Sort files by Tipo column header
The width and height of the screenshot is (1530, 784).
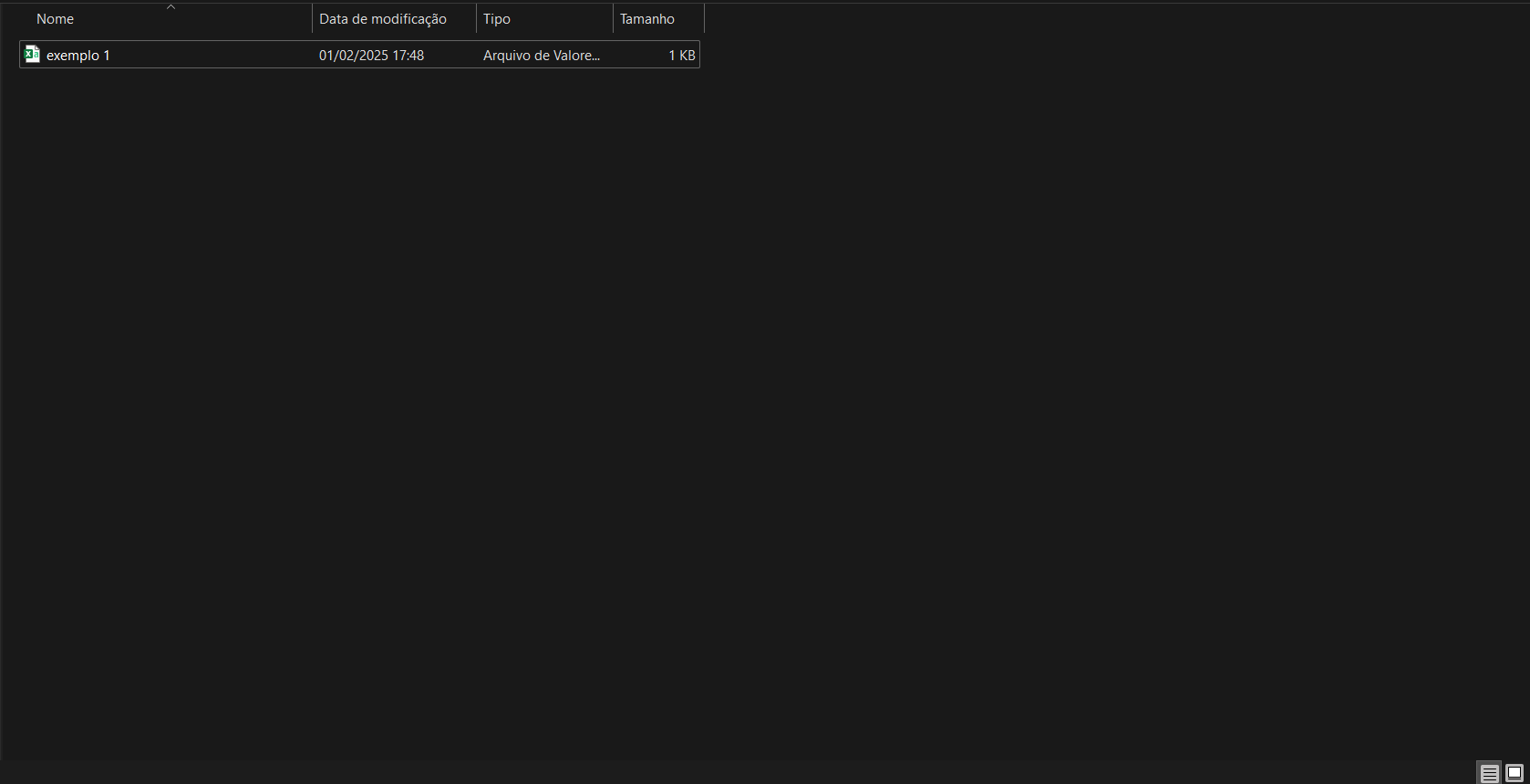544,18
